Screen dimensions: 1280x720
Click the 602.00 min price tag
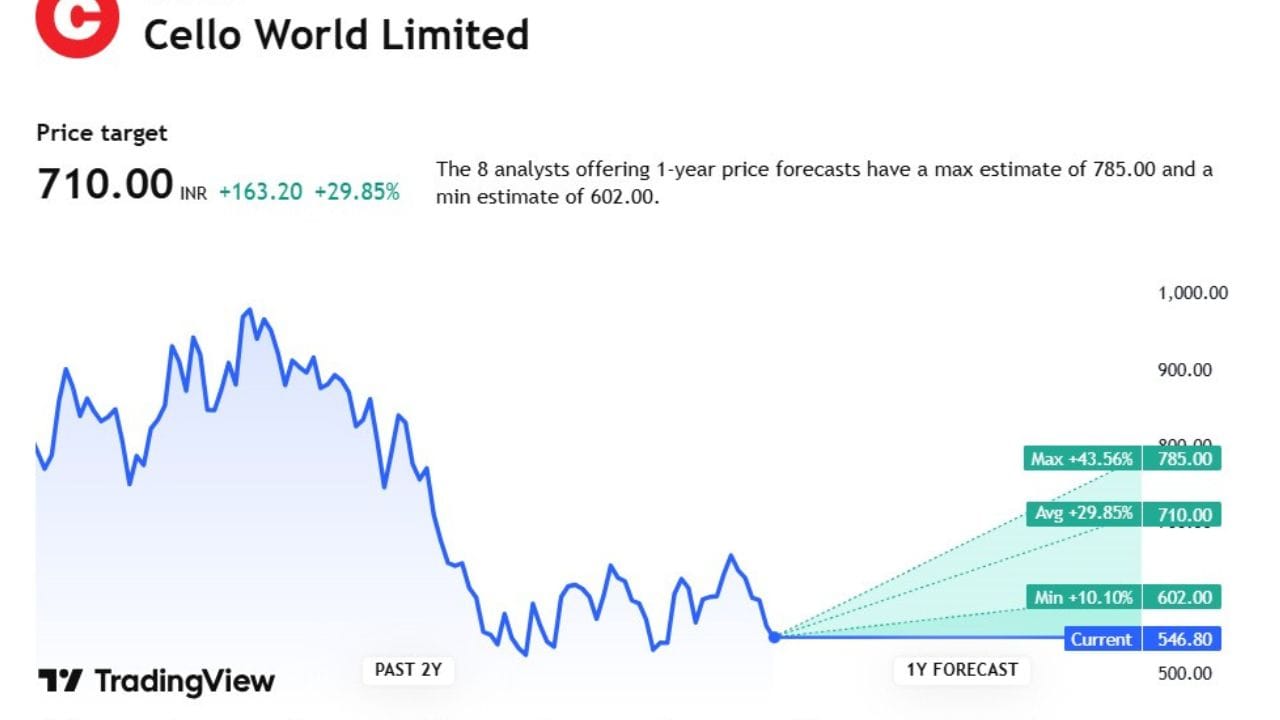tap(1184, 598)
